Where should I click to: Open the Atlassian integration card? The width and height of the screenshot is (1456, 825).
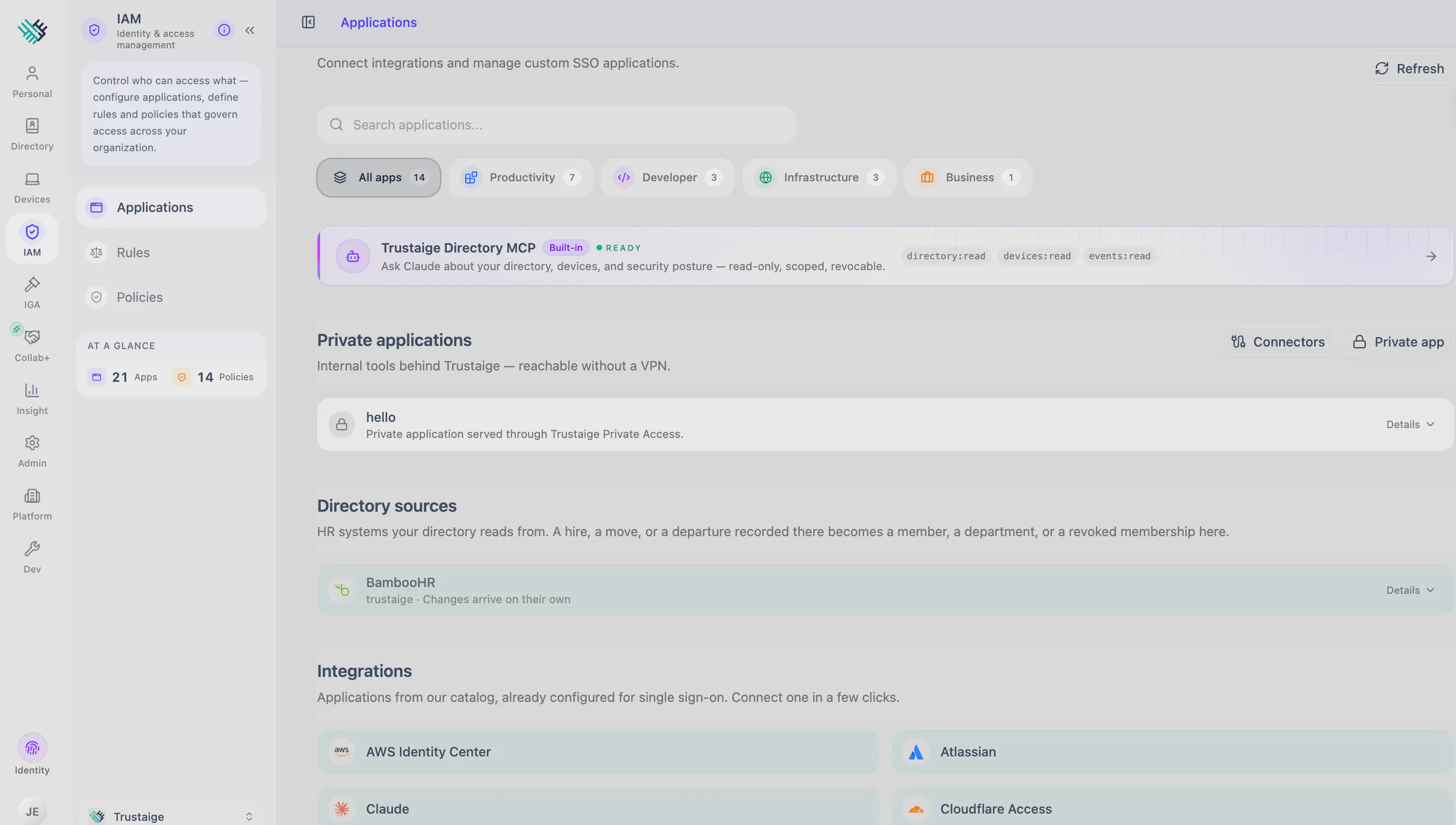[x=1173, y=752]
